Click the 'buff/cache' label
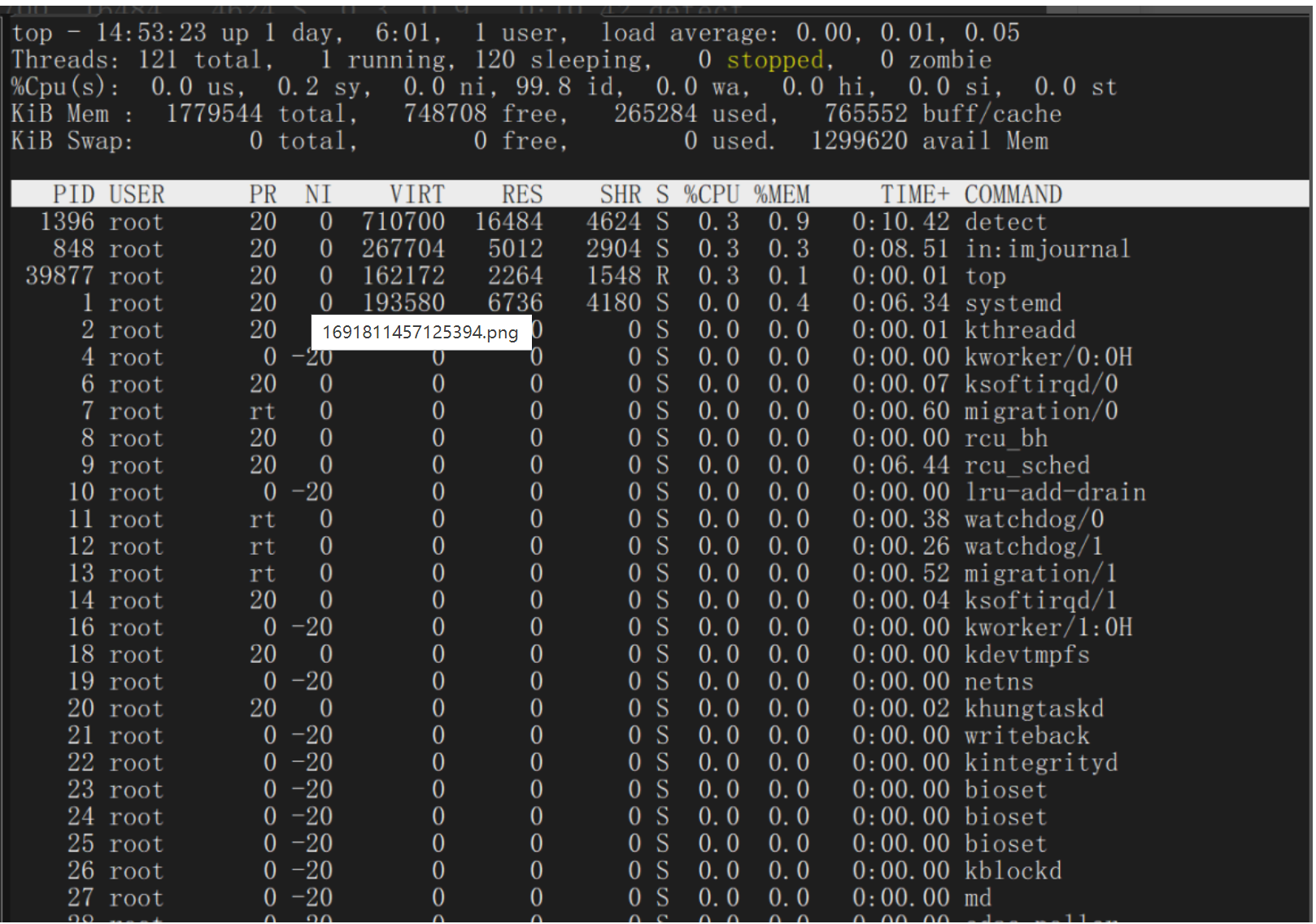 click(991, 114)
